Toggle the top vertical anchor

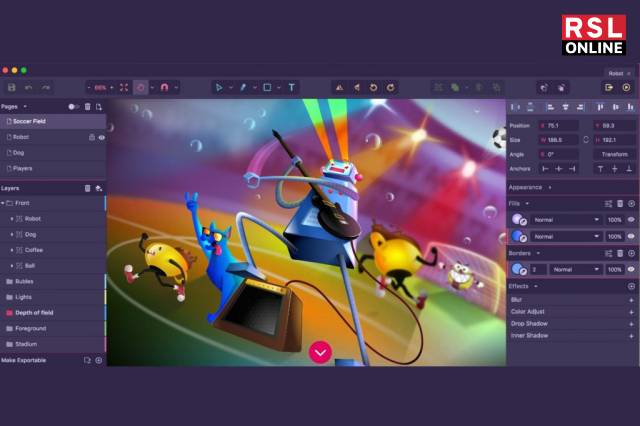[600, 169]
